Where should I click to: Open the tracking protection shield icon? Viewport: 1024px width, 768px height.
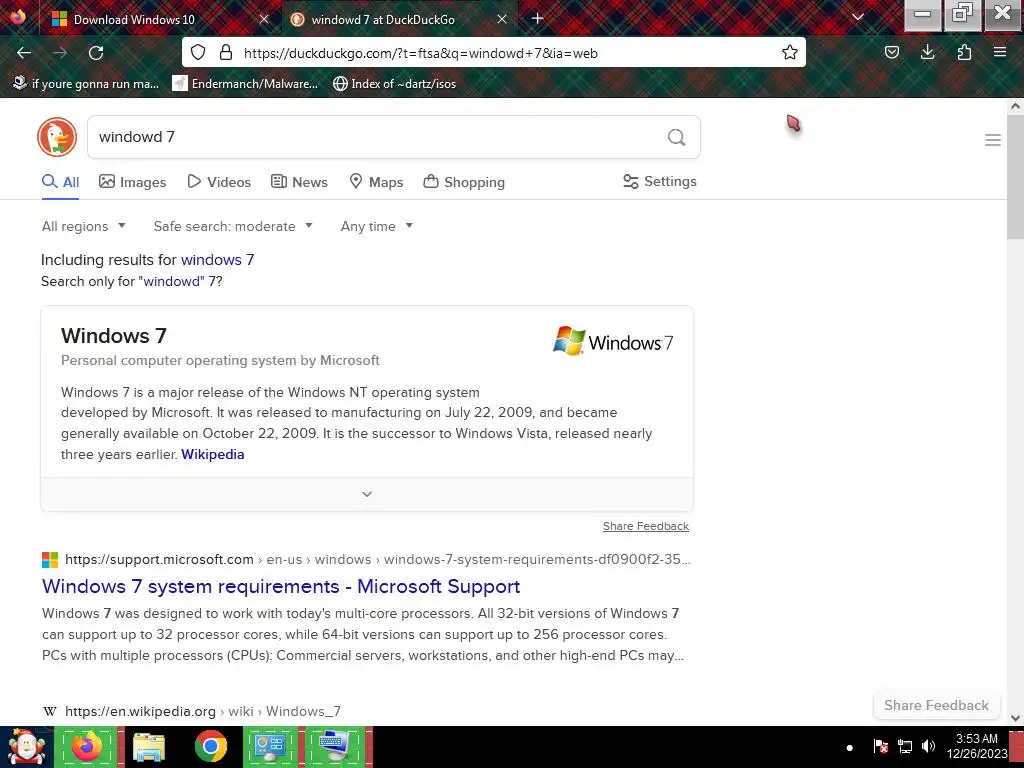198,53
